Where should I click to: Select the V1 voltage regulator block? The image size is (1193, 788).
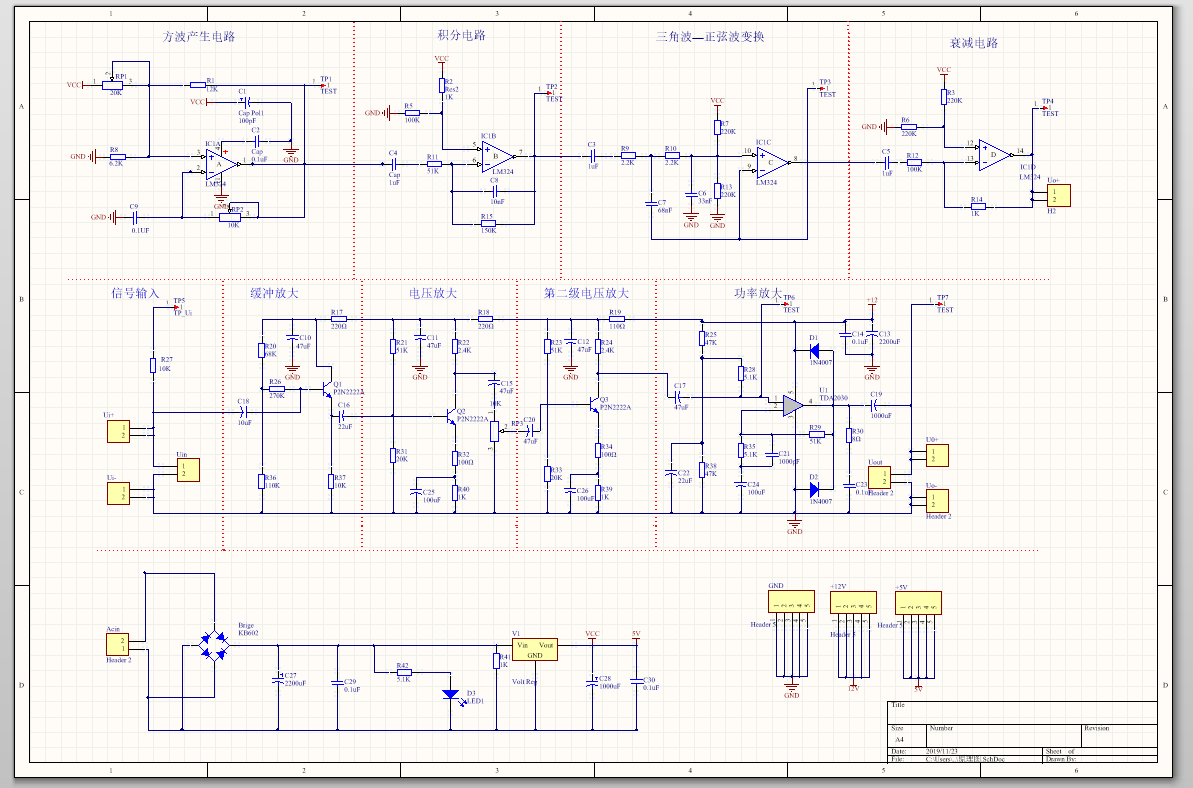pyautogui.click(x=534, y=650)
